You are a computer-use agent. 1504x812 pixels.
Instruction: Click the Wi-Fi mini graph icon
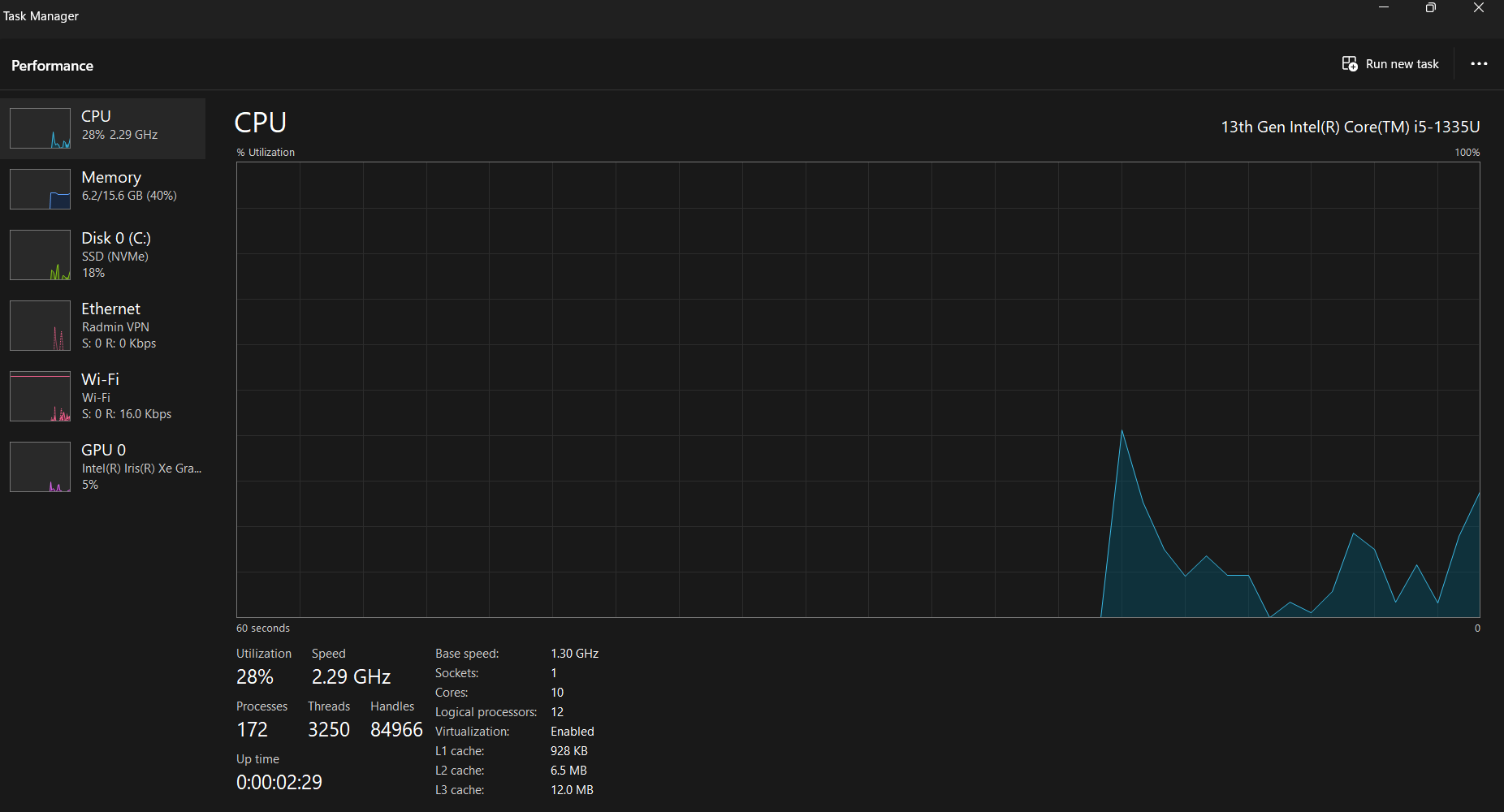tap(40, 396)
